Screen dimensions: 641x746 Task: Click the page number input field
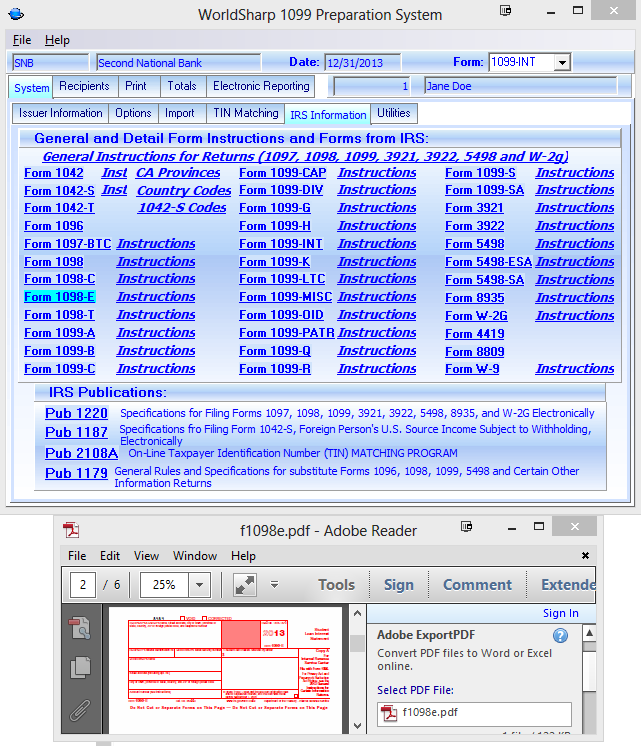81,585
